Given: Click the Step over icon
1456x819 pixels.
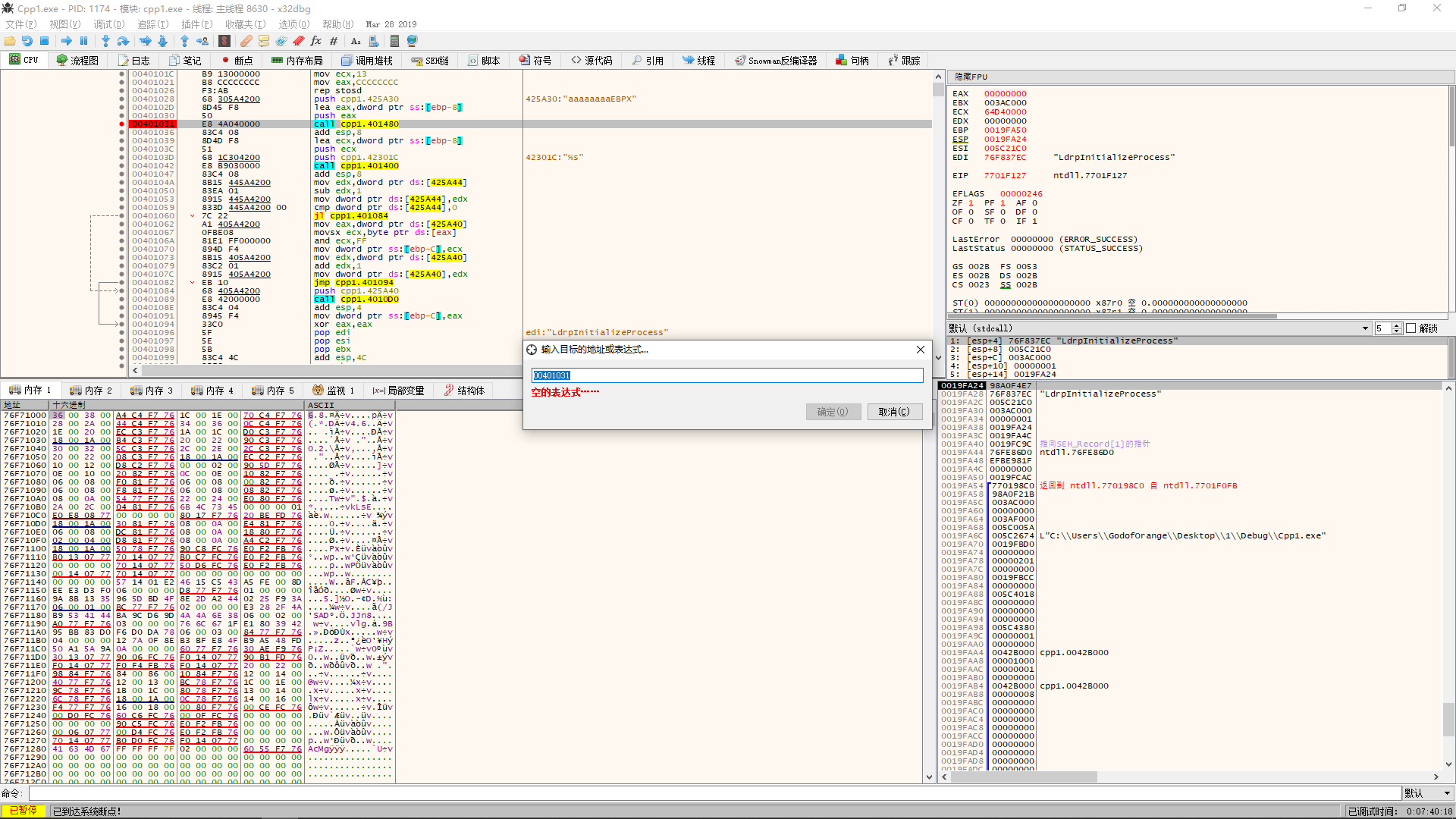Looking at the screenshot, I should coord(123,41).
